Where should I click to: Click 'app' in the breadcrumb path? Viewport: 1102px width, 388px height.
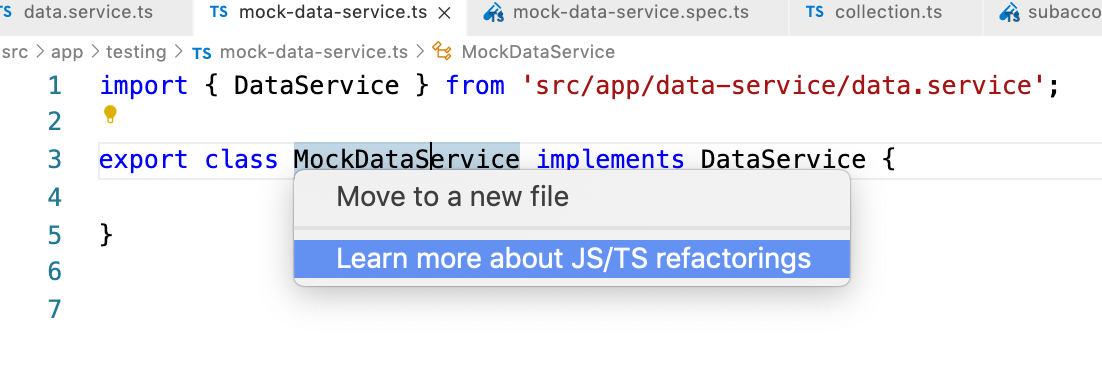(67, 52)
